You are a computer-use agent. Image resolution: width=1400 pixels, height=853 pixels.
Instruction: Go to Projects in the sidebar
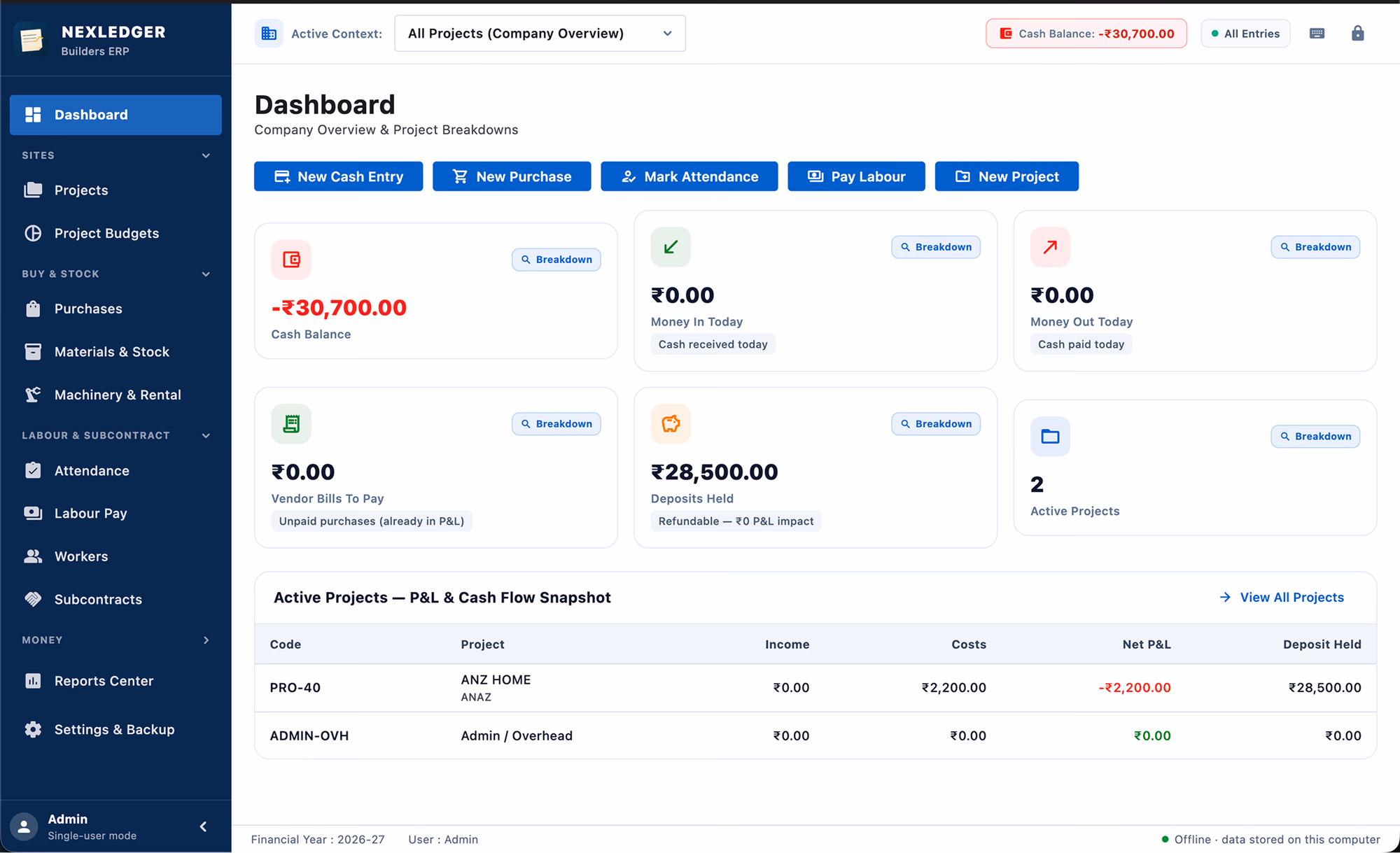click(115, 190)
